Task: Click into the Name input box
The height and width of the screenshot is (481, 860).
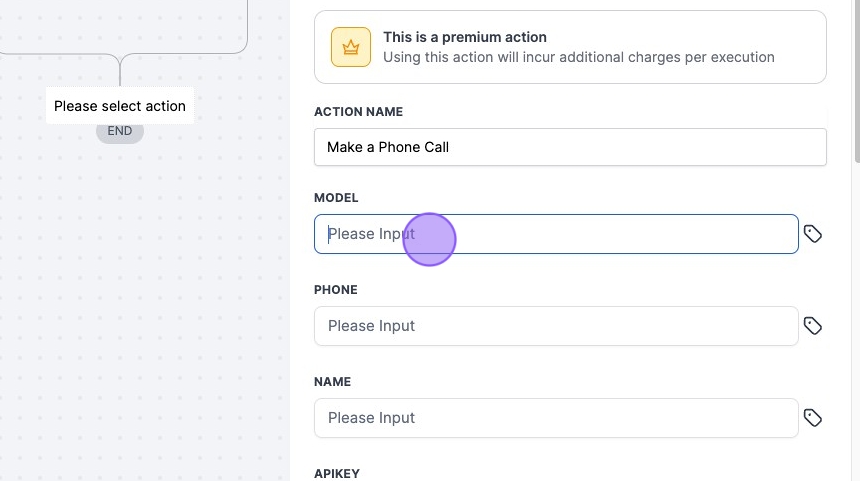Action: click(x=556, y=418)
